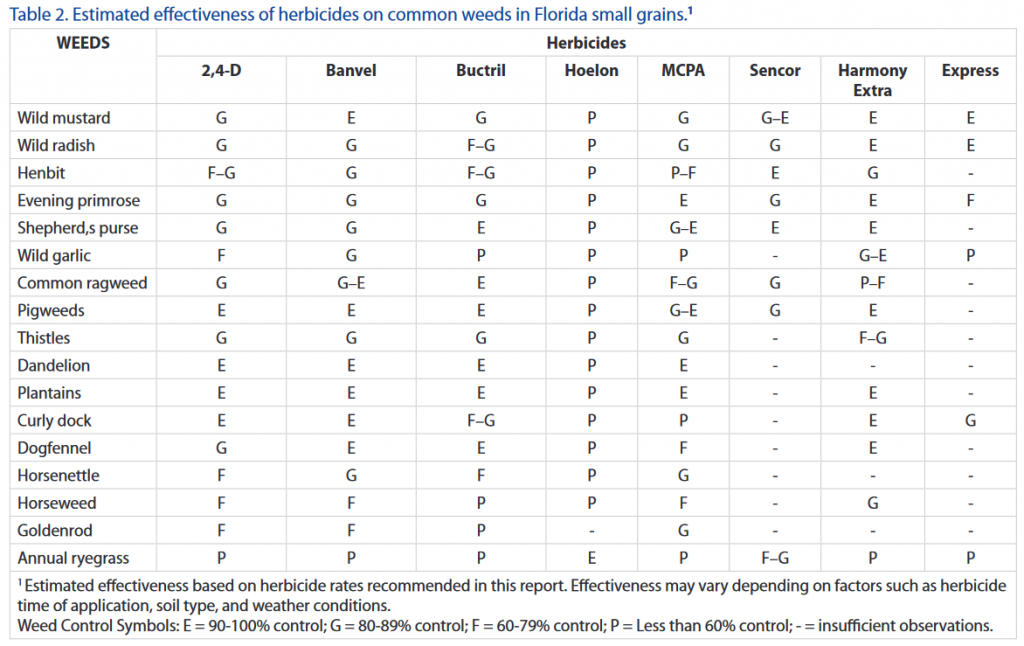Click the Weed Control Symbols legend line

tap(505, 626)
